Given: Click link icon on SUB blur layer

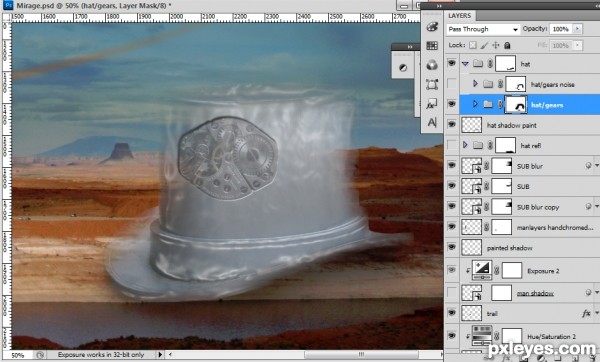Looking at the screenshot, I should tap(486, 166).
